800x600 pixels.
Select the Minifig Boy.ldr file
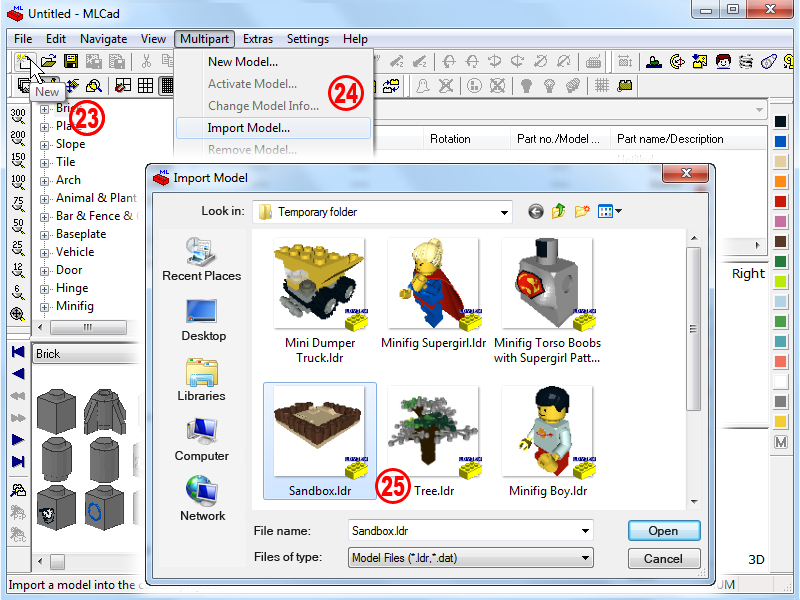(x=547, y=441)
